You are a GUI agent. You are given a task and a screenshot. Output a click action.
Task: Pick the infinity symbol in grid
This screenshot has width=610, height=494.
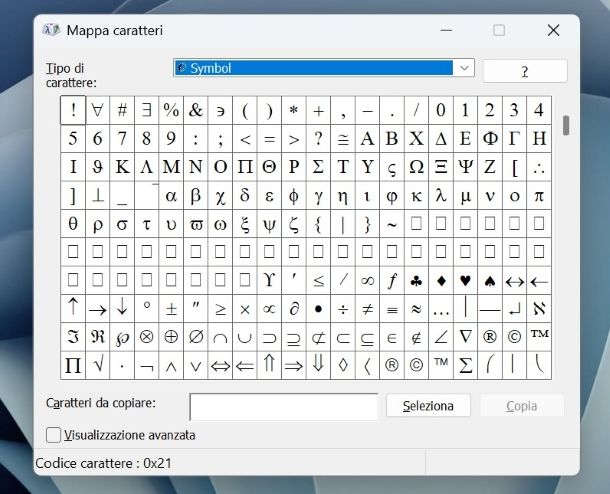point(368,281)
